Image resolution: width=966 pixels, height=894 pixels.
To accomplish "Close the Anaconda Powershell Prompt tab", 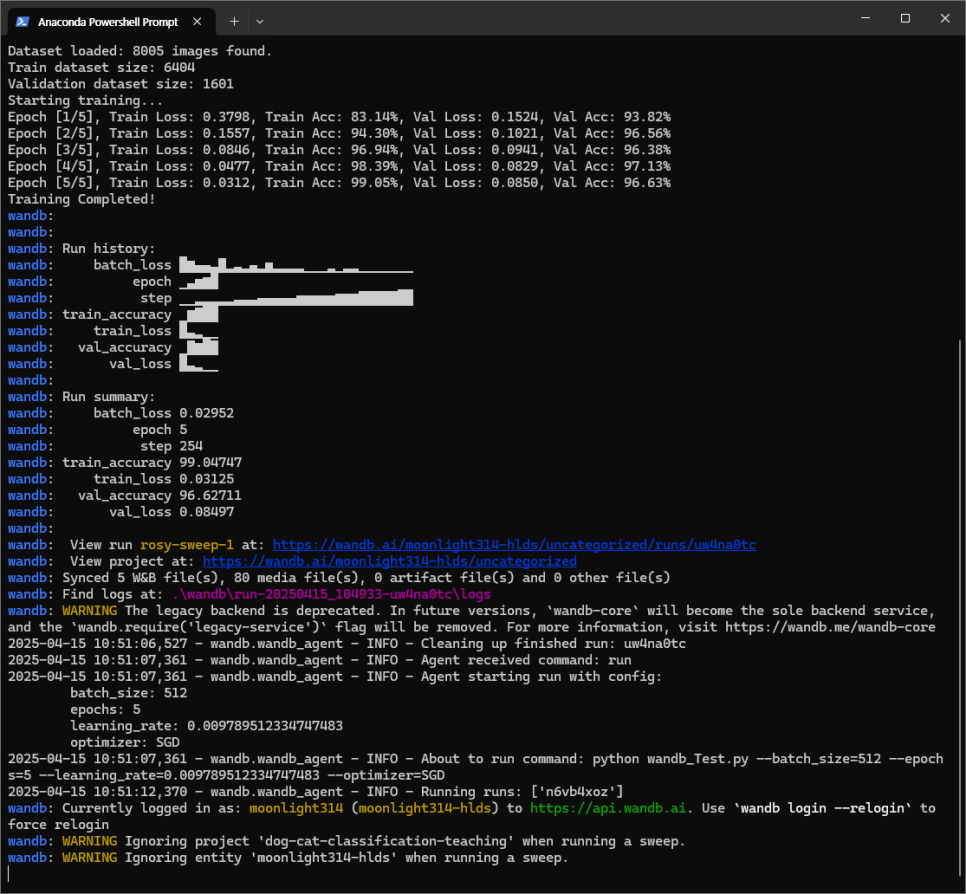I will point(197,22).
